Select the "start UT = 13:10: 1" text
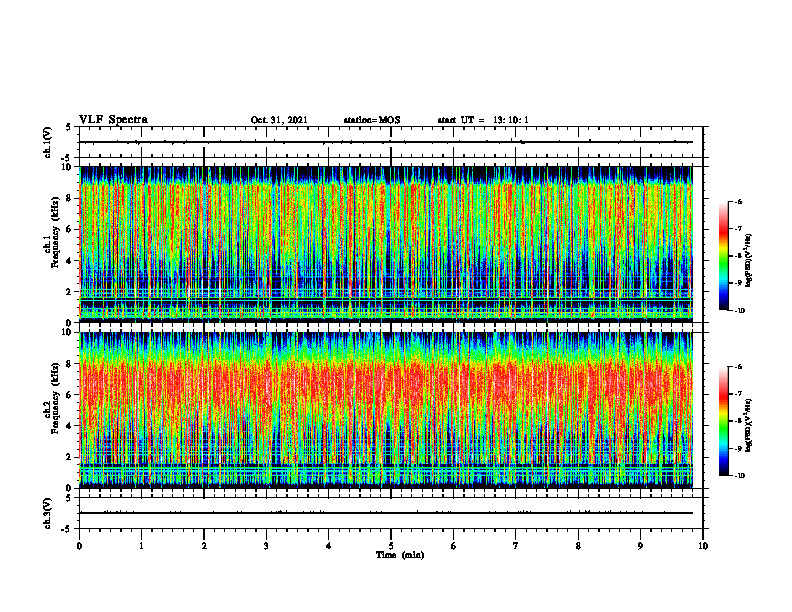Viewport: 792px width, 612px height. point(483,120)
